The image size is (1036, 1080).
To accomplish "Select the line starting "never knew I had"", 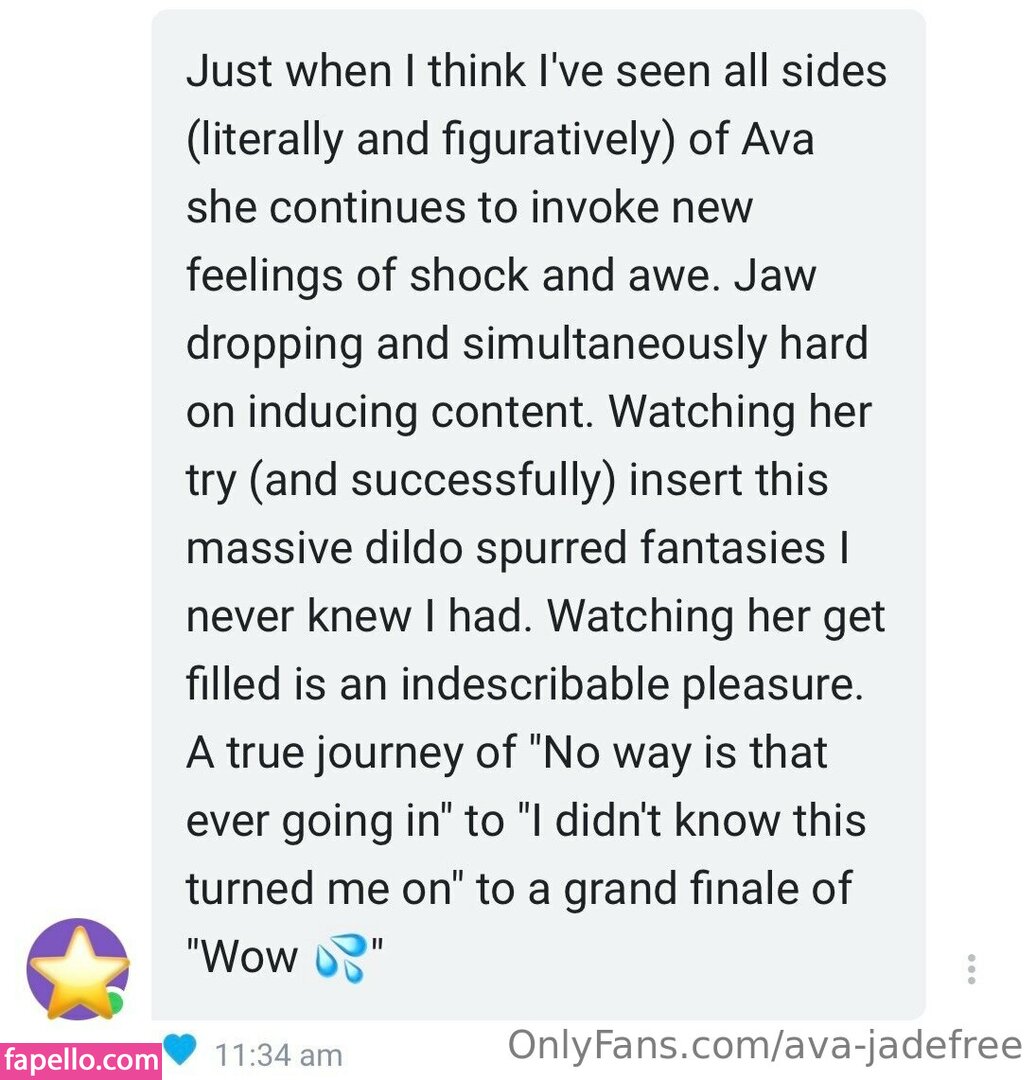I will point(535,616).
